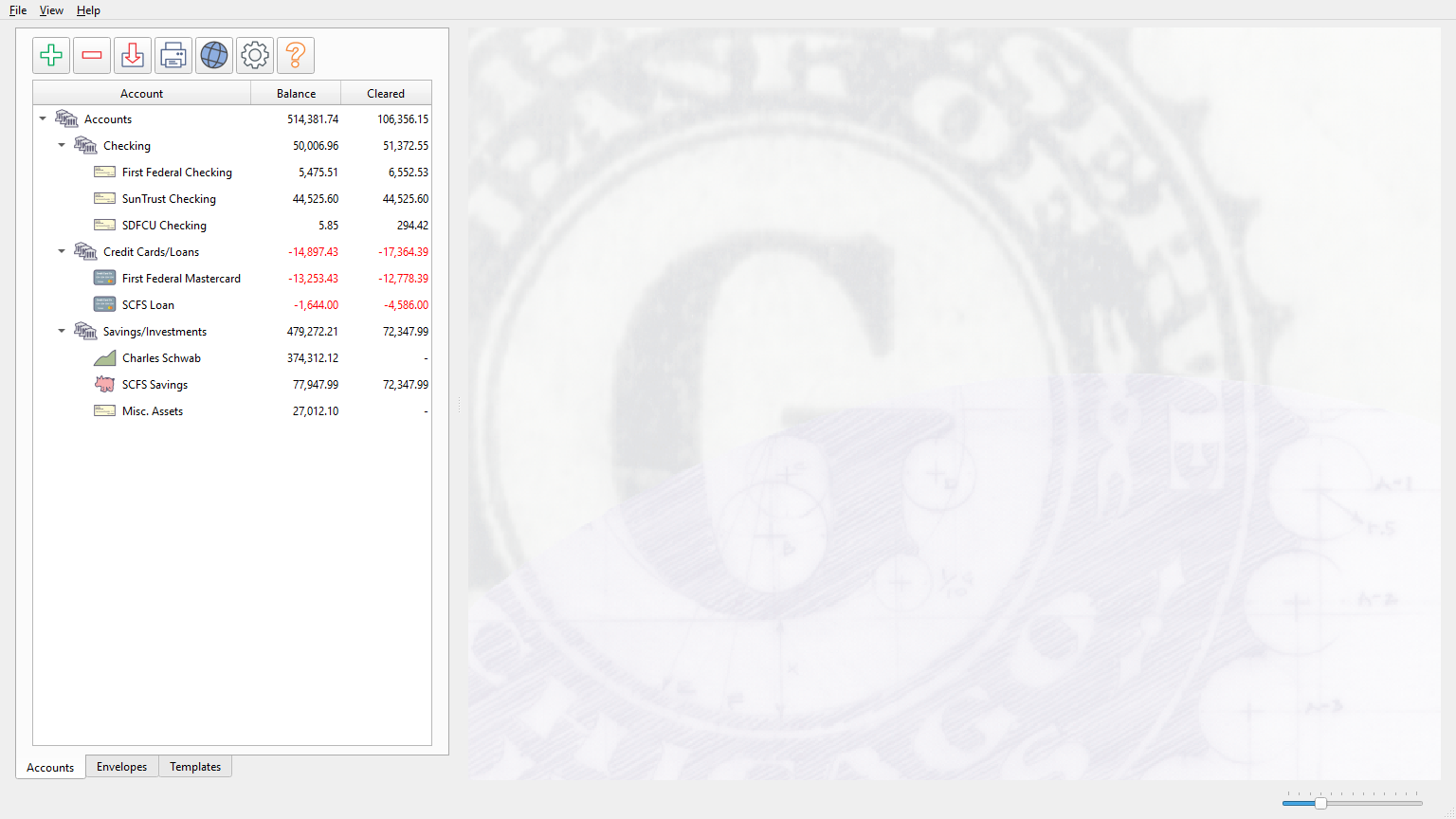Adjust the zoom slider handle at bottom right
The width and height of the screenshot is (1456, 819).
point(1320,803)
